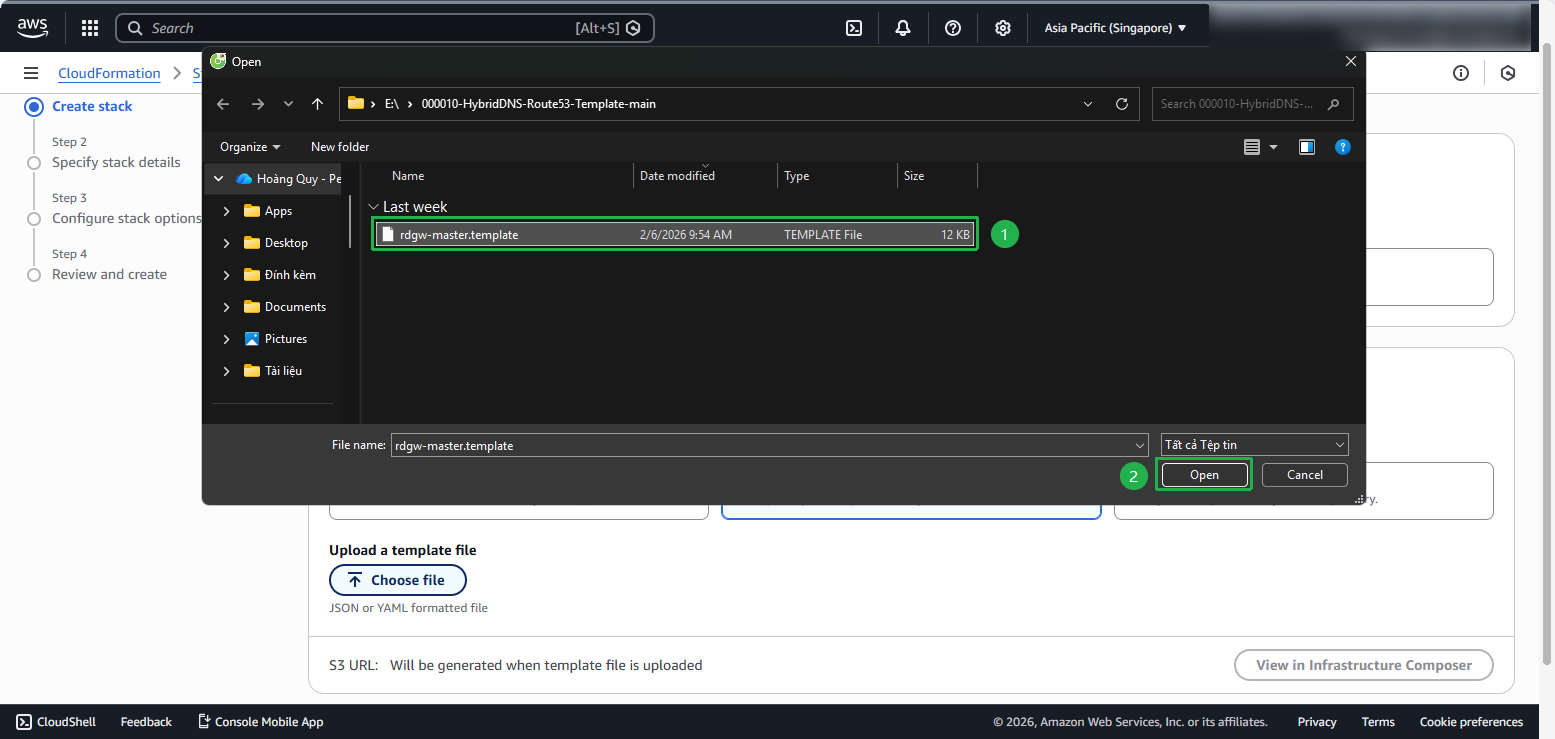Image resolution: width=1555 pixels, height=739 pixels.
Task: Open the AWS settings gear
Action: pos(1002,27)
